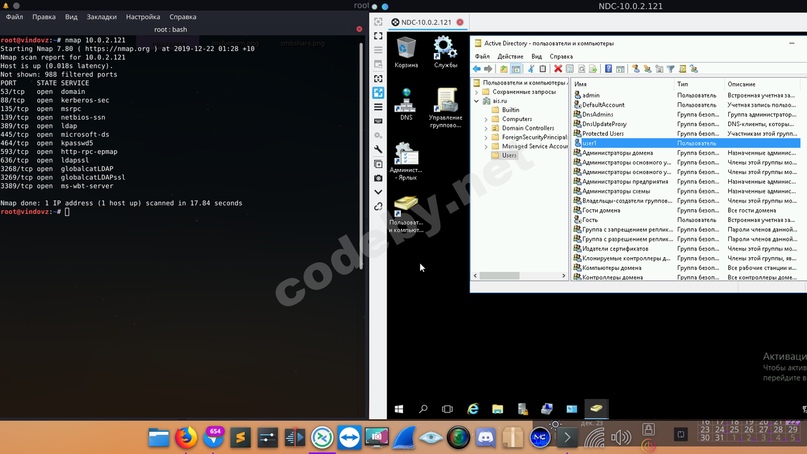This screenshot has width=807, height=454.
Task: Click the filter funnel icon in the AD toolbar
Action: pyautogui.click(x=670, y=69)
